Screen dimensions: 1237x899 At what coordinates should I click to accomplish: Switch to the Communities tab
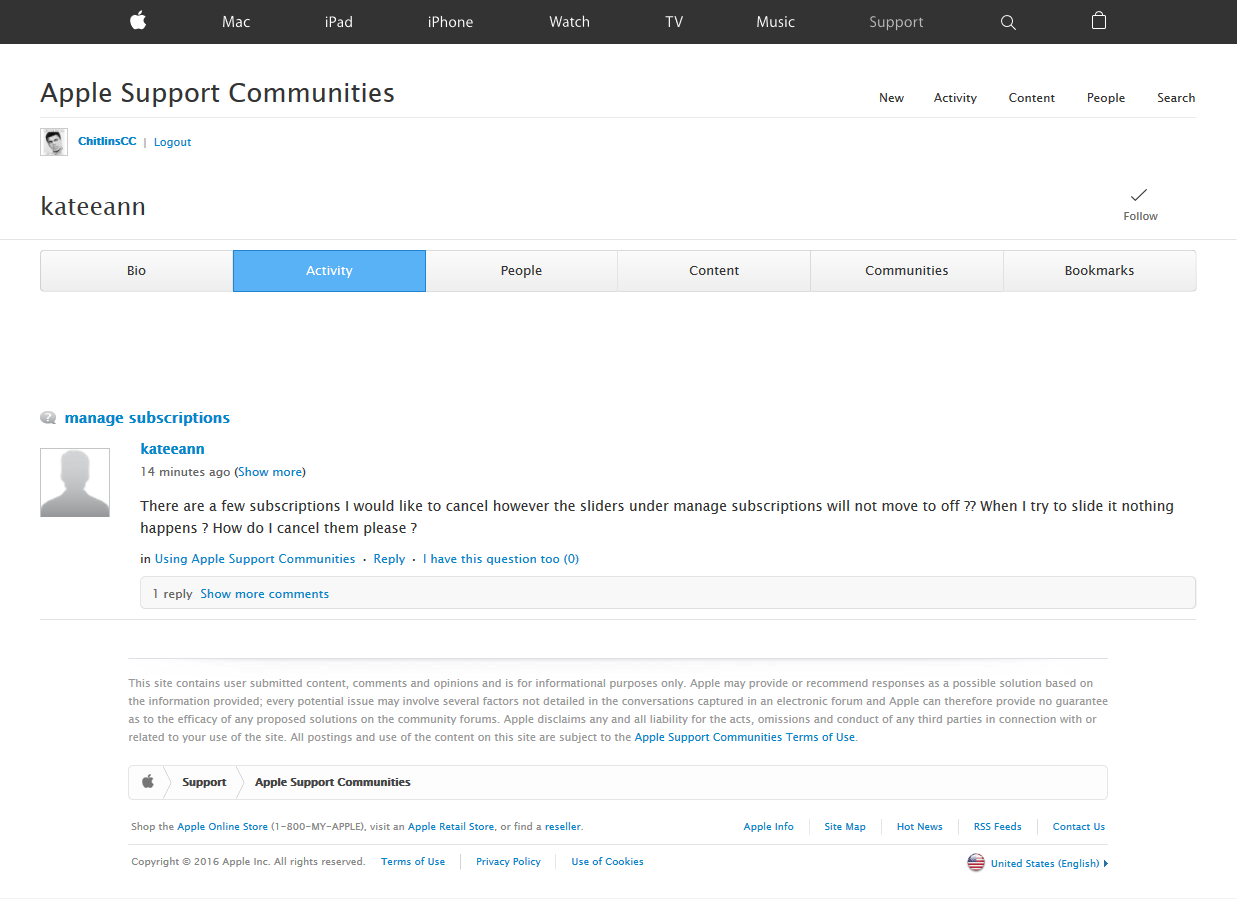click(x=907, y=271)
